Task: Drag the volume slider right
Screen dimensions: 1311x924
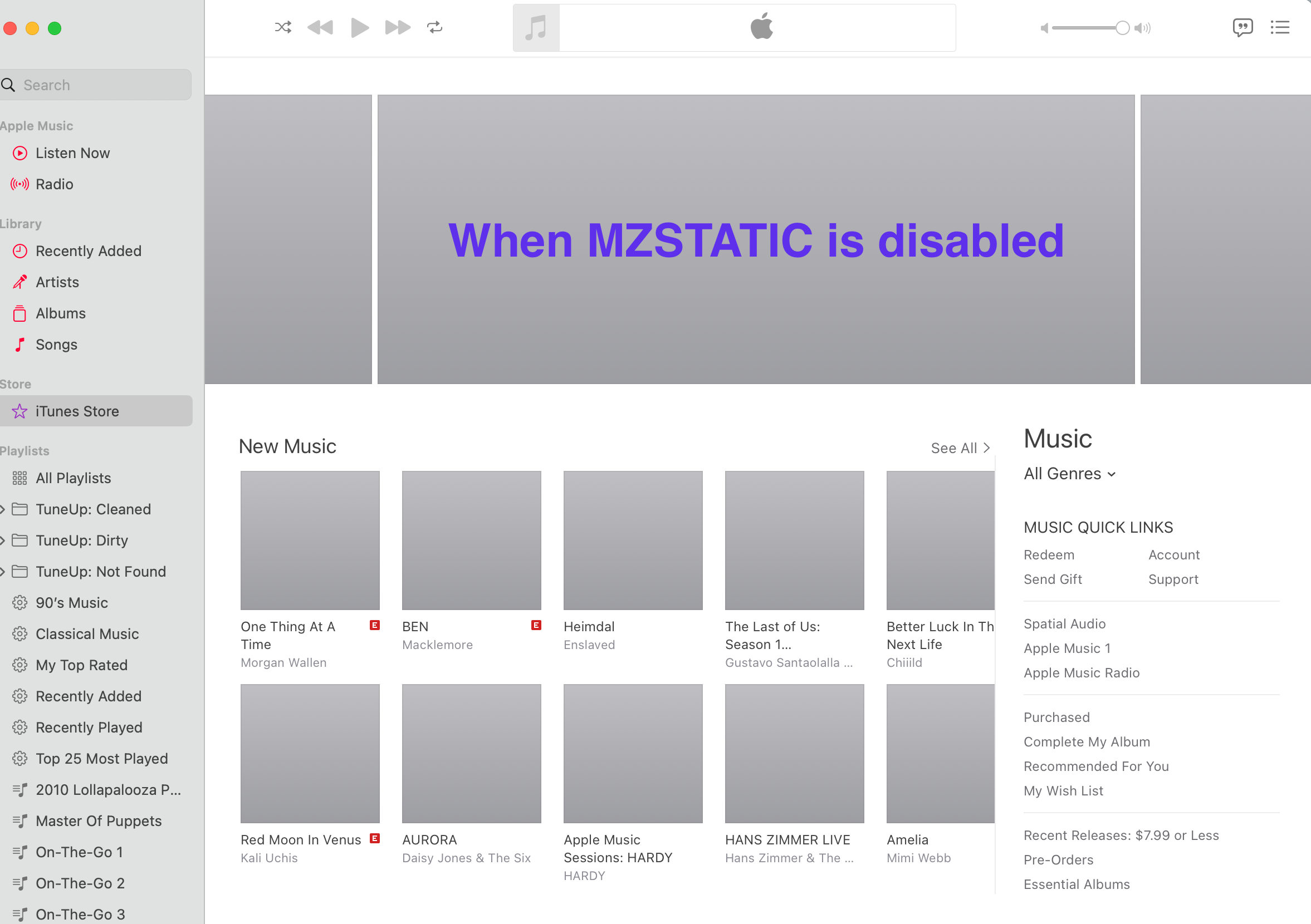Action: (1122, 27)
